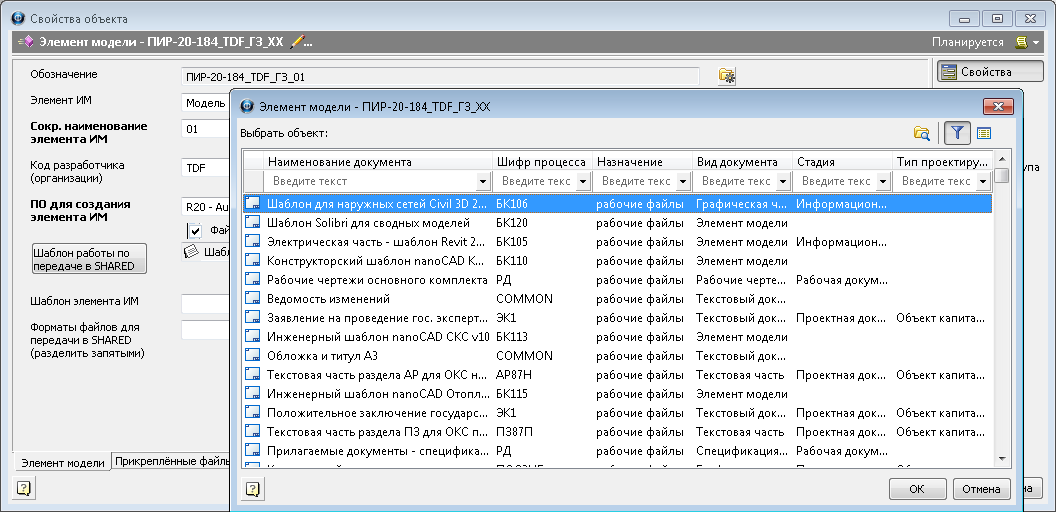Click the browse icon next to Обозначение field
Viewport: 1056px width, 512px height.
(x=727, y=76)
